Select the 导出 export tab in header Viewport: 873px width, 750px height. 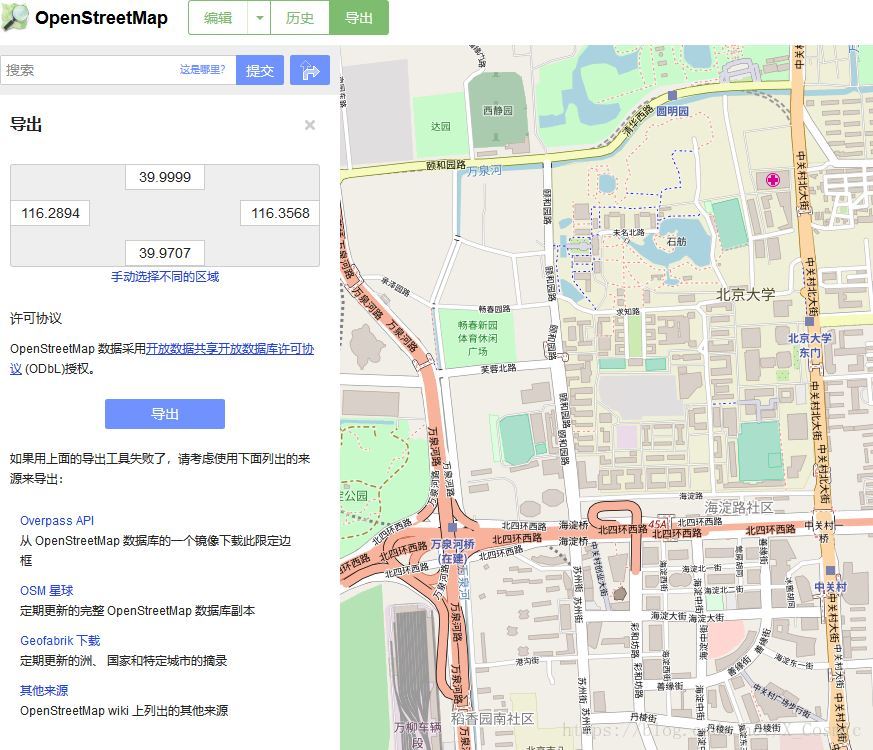tap(359, 18)
